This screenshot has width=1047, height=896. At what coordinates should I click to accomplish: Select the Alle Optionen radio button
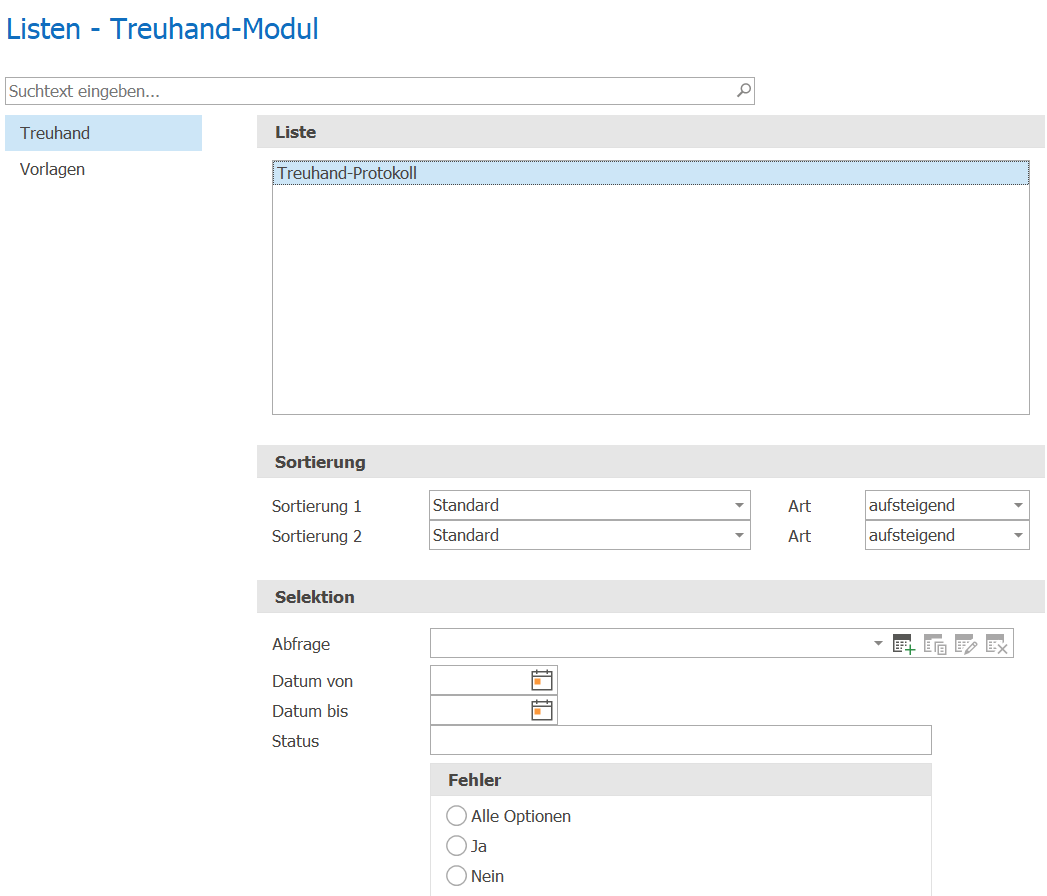[456, 815]
